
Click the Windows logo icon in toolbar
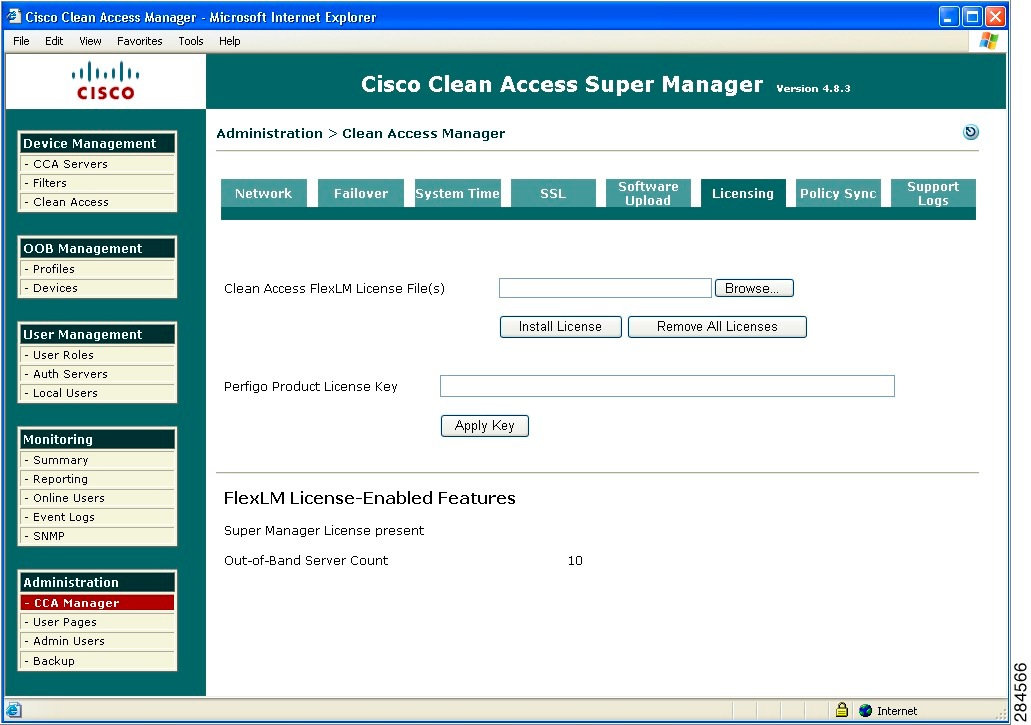[x=989, y=41]
